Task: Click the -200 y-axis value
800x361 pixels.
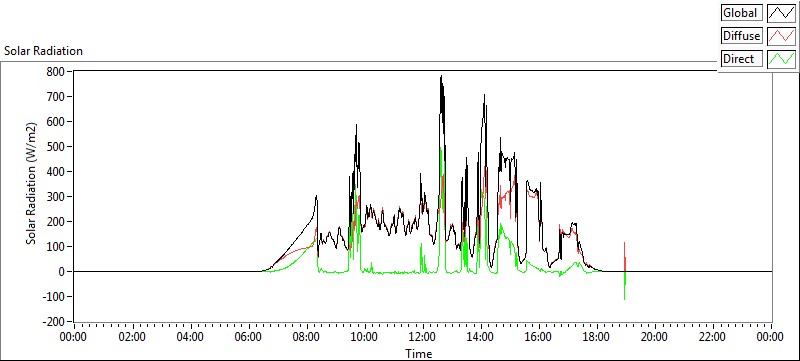Action: (55, 321)
